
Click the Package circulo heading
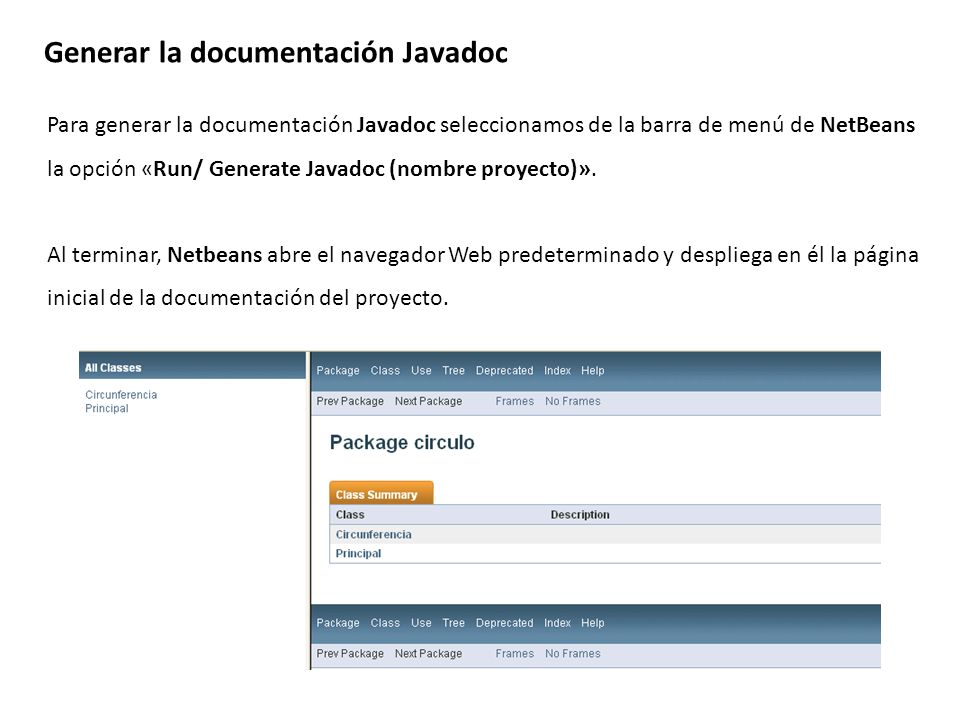click(402, 443)
